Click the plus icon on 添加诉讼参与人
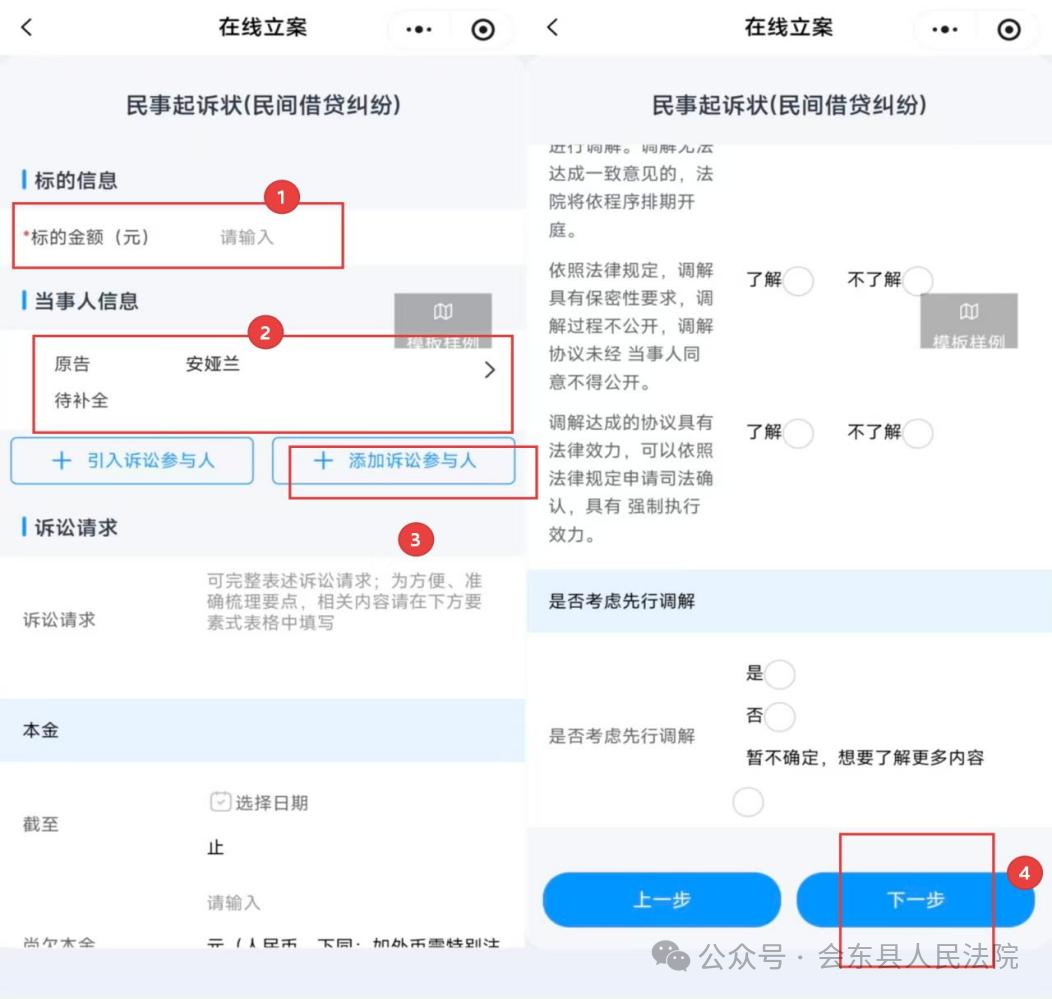 (323, 460)
